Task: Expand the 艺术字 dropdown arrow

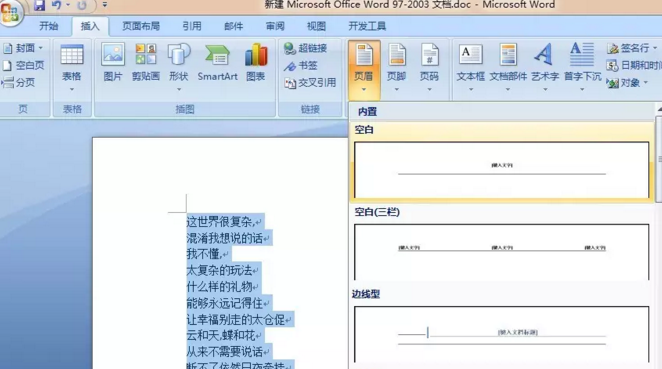Action: tap(545, 89)
